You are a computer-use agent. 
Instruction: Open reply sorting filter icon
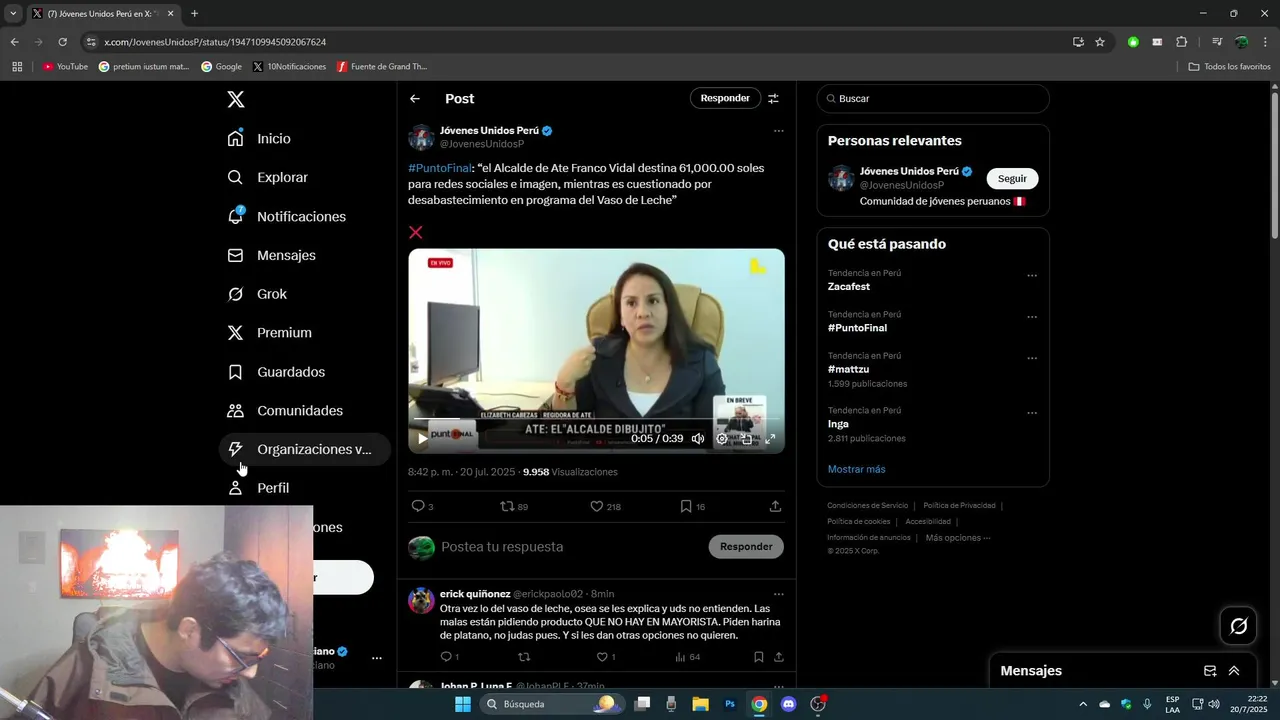(773, 98)
